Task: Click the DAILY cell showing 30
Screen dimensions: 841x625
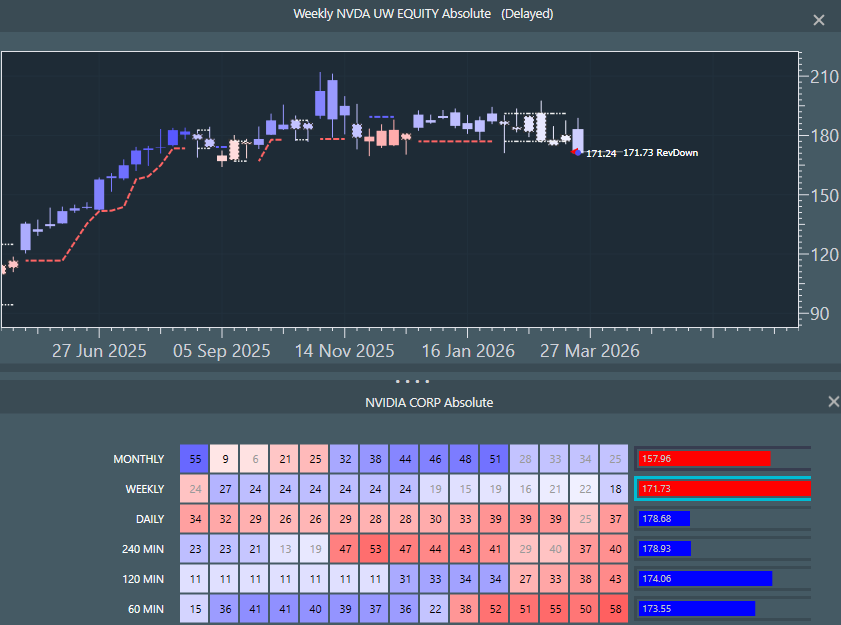Action: coord(435,519)
